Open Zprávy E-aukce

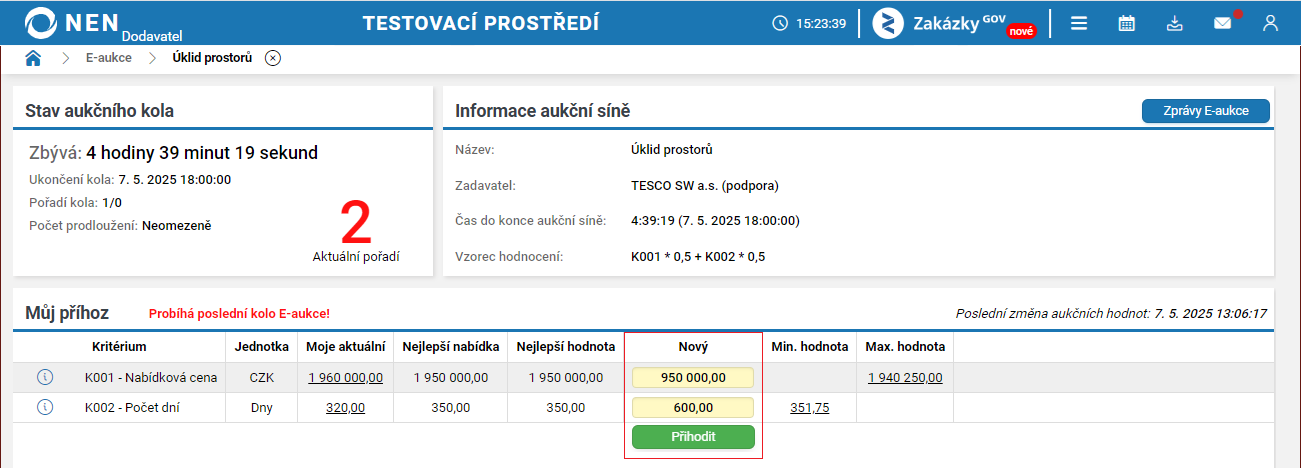(x=1206, y=111)
